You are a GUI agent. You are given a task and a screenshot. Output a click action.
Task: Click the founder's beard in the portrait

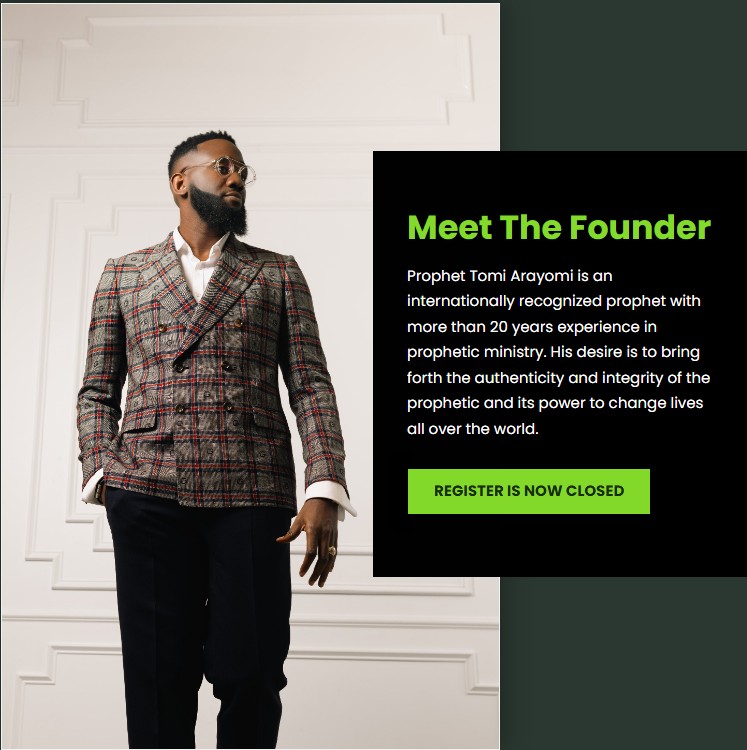220,210
